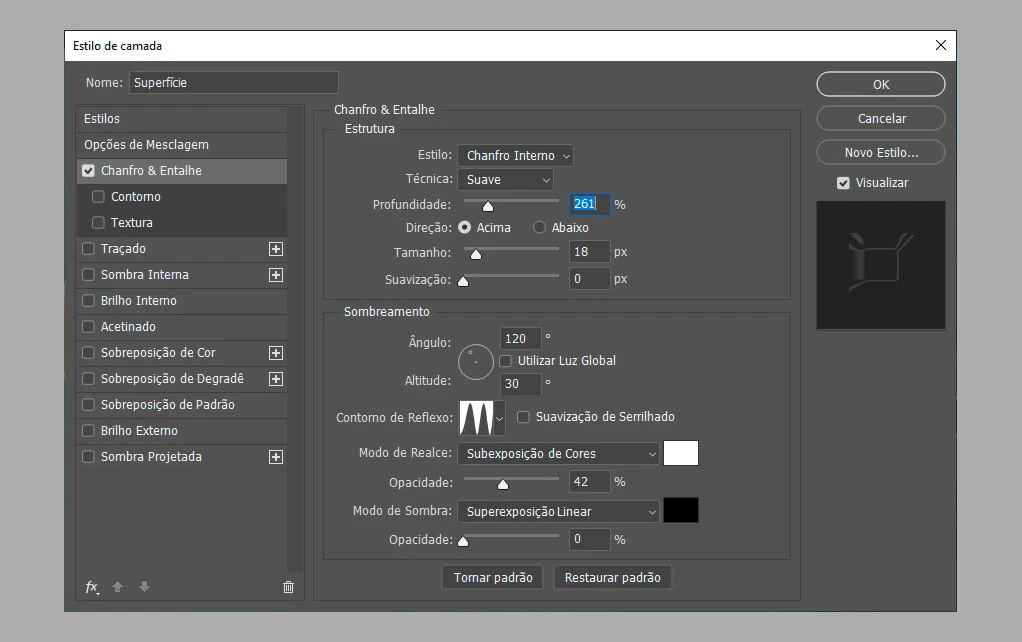Click the Tornar padrão button
The image size is (1022, 642).
[x=492, y=577]
